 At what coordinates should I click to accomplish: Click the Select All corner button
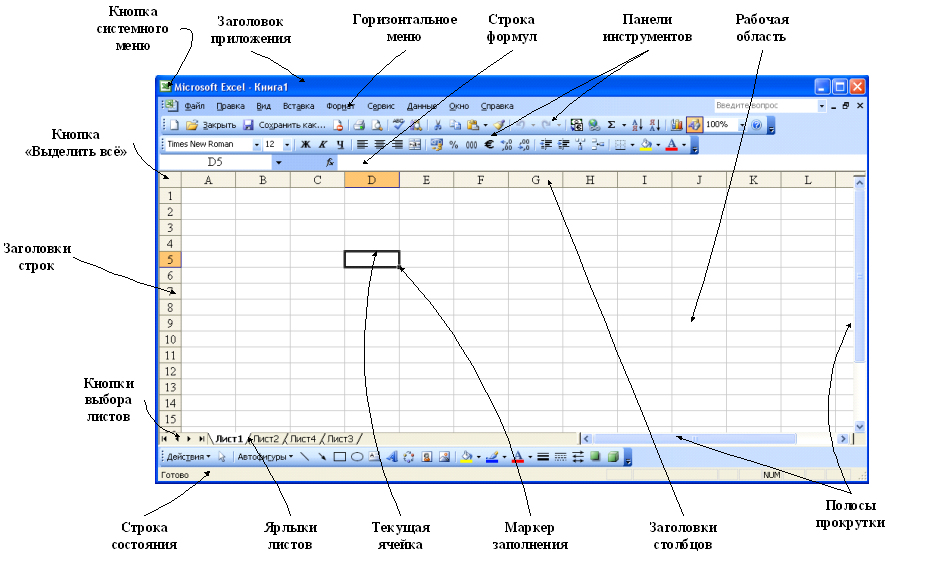[x=170, y=180]
